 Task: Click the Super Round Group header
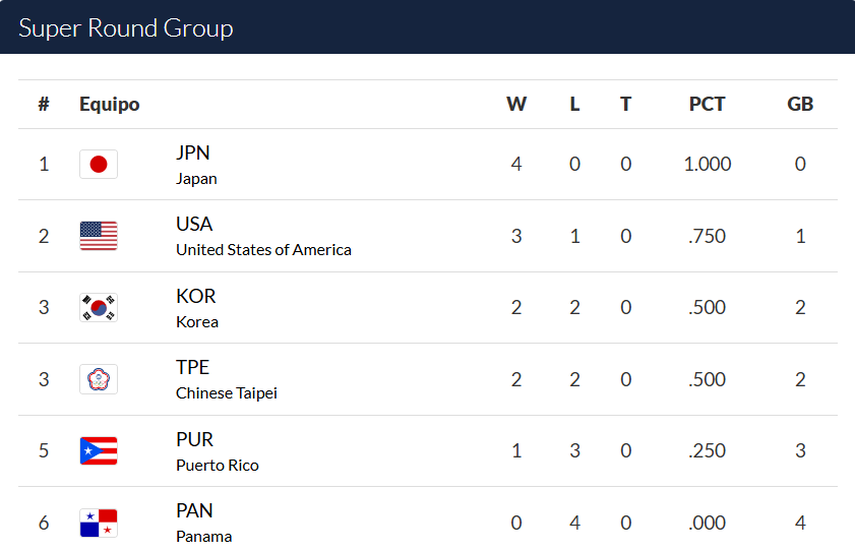point(126,28)
